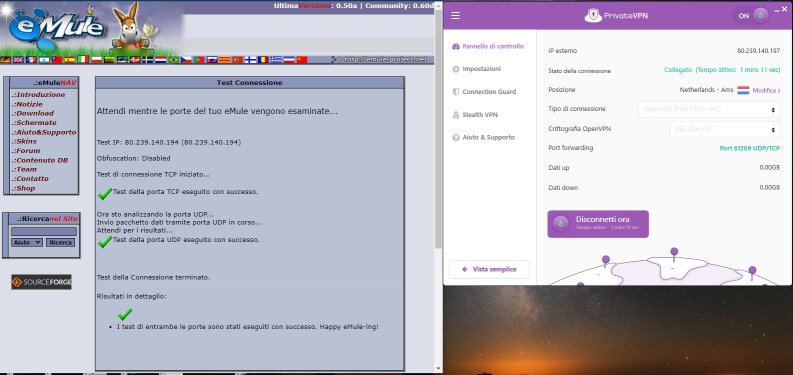Open the Crittografia OpenVPN dropdown
Image resolution: width=793 pixels, height=375 pixels.
pyautogui.click(x=725, y=129)
